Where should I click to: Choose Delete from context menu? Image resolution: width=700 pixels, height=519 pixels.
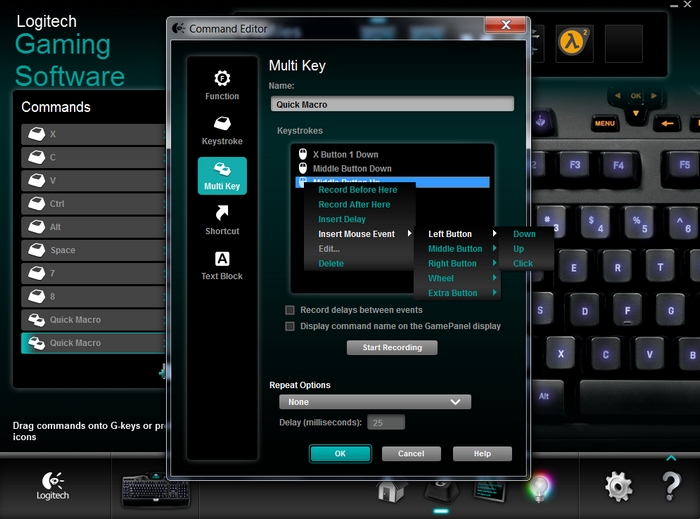tap(331, 263)
